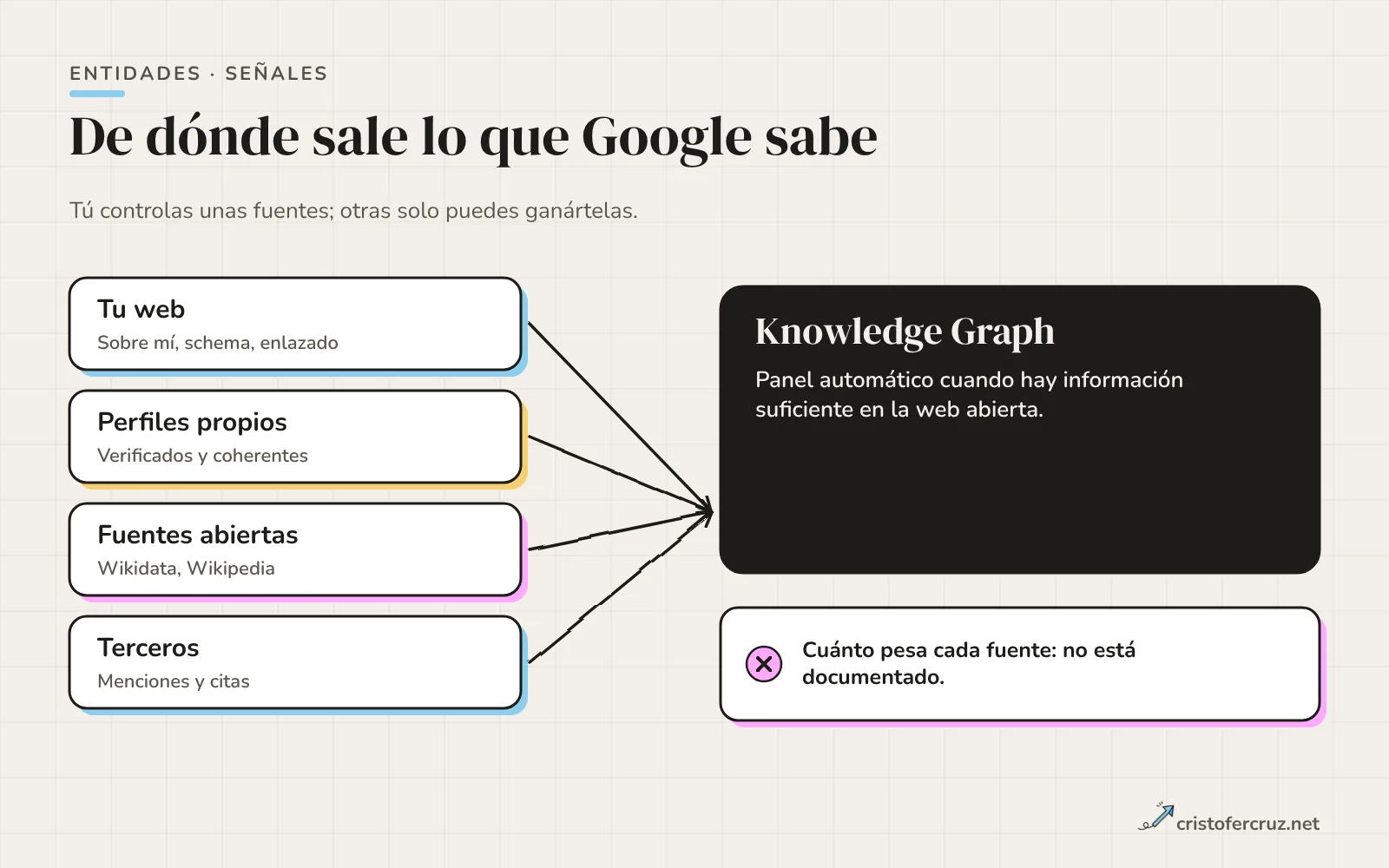Viewport: 1389px width, 868px height.
Task: Select the "Perfiles propios" heading
Action: [x=192, y=422]
